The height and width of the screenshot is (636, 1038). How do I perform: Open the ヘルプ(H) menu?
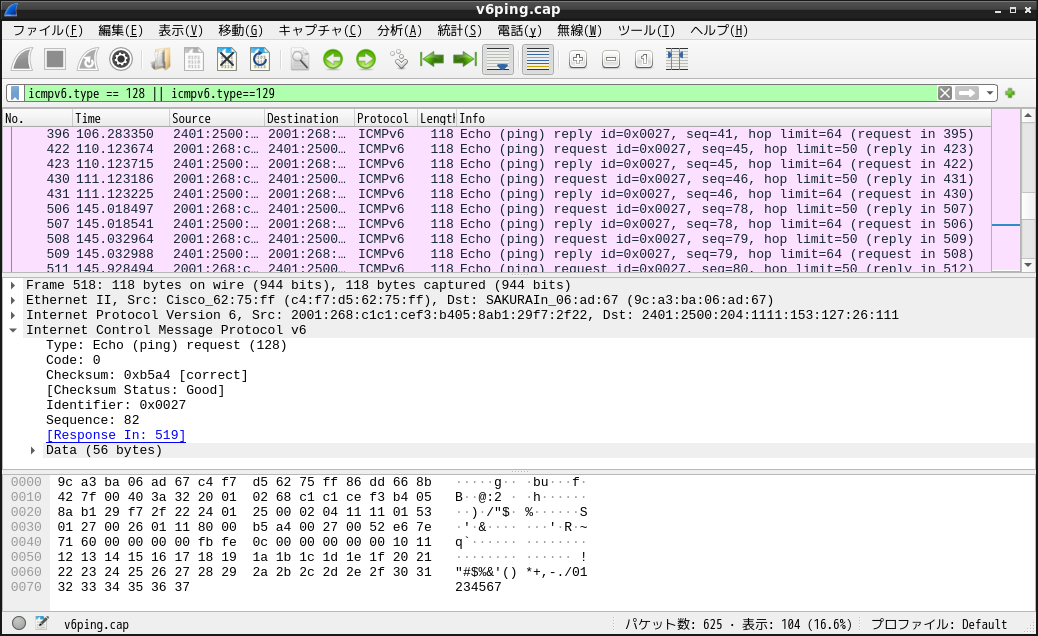[x=718, y=30]
